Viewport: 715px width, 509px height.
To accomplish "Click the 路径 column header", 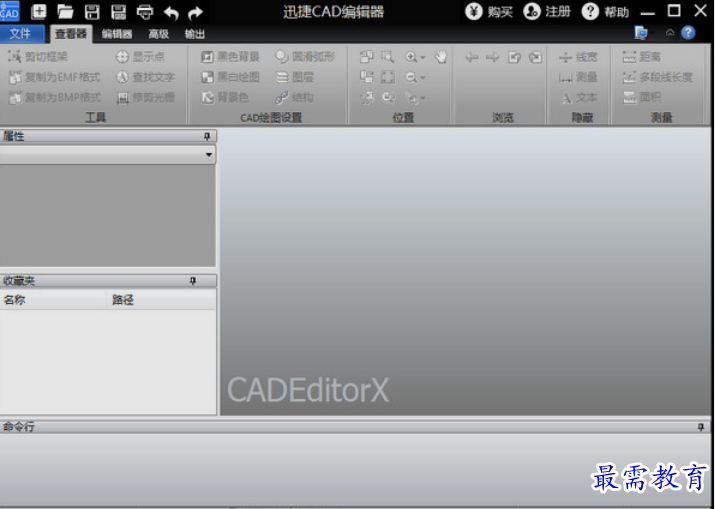I will 161,300.
